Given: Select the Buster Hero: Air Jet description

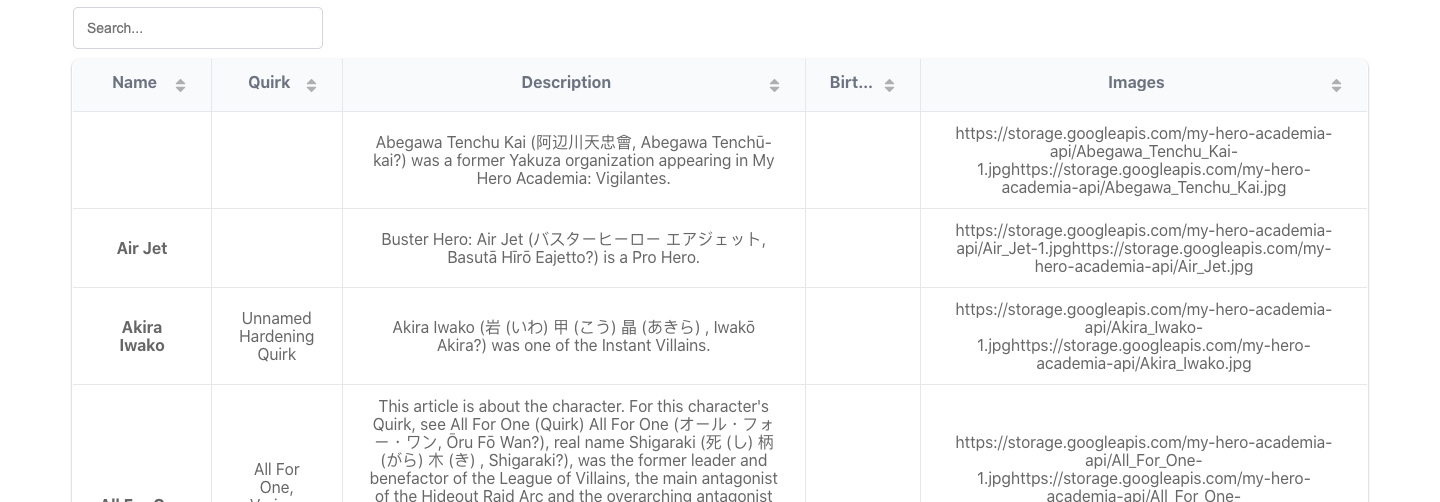Looking at the screenshot, I should (574, 248).
